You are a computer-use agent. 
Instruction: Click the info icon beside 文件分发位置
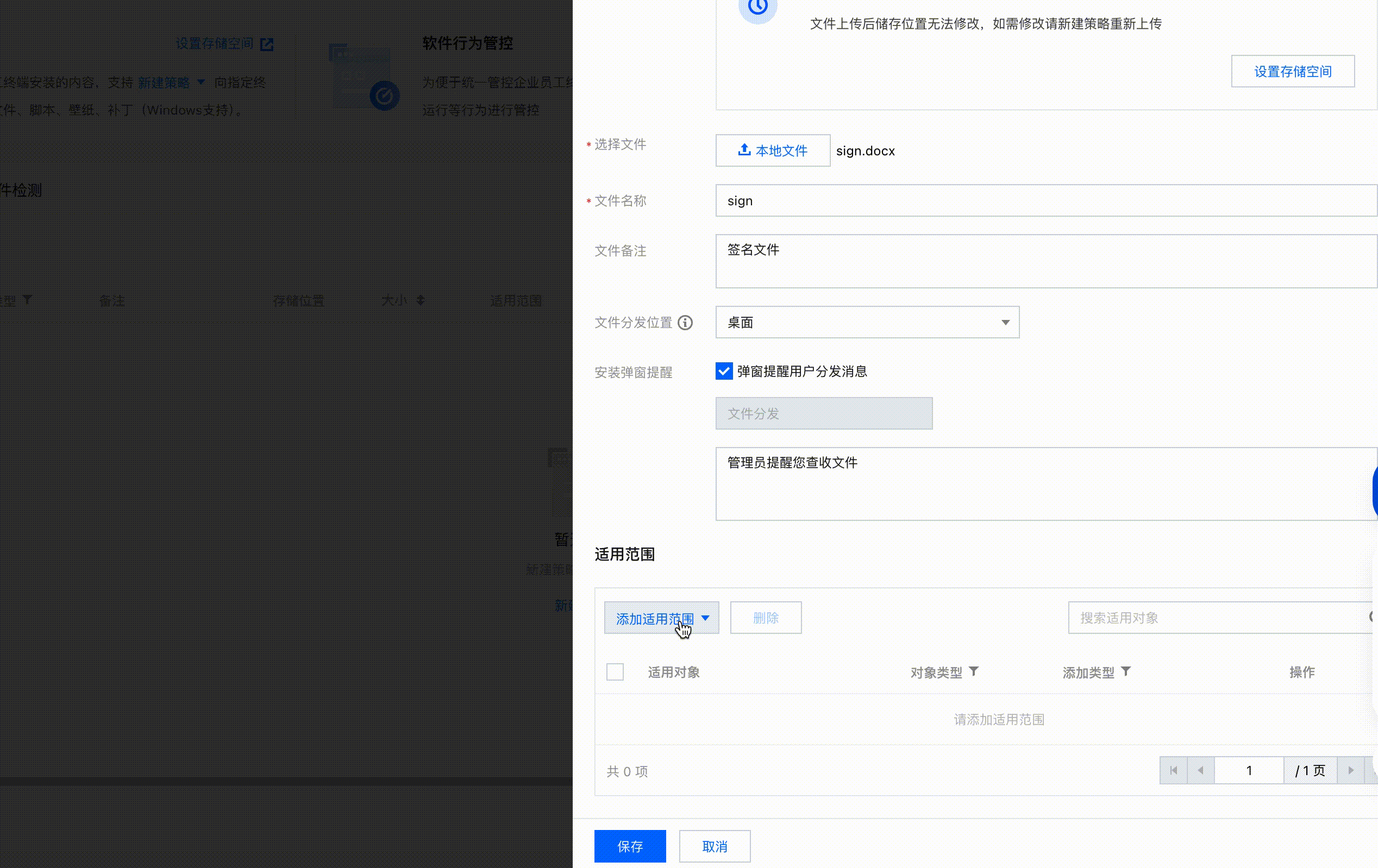click(x=685, y=323)
